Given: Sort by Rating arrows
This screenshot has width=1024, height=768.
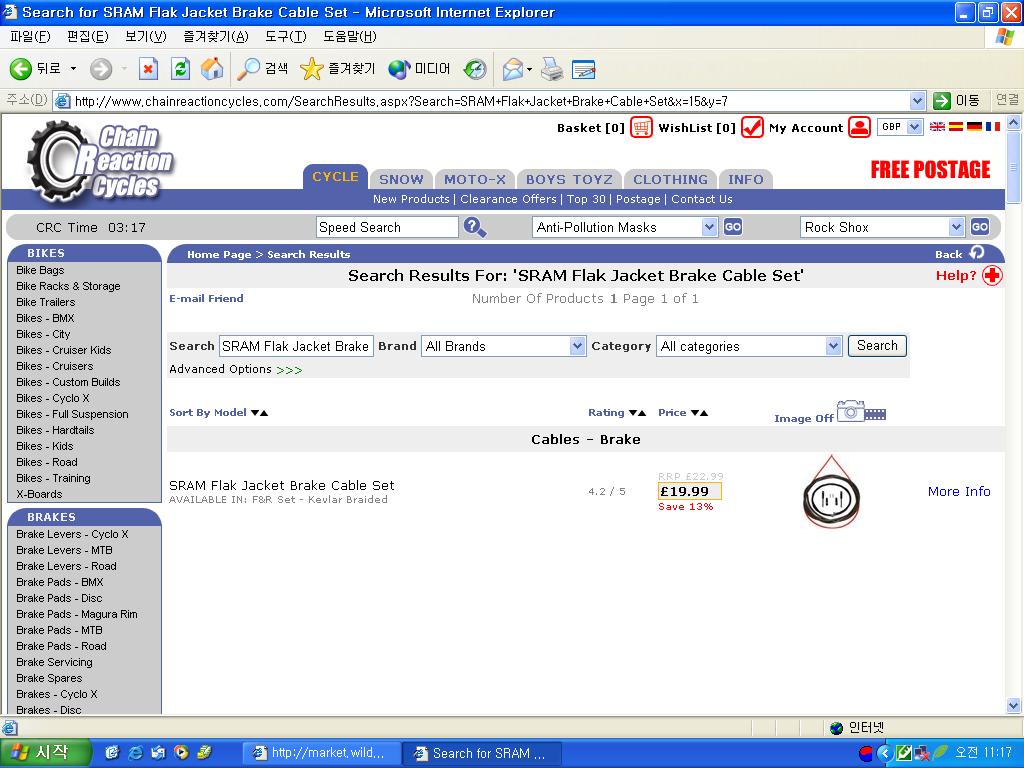Looking at the screenshot, I should 637,413.
